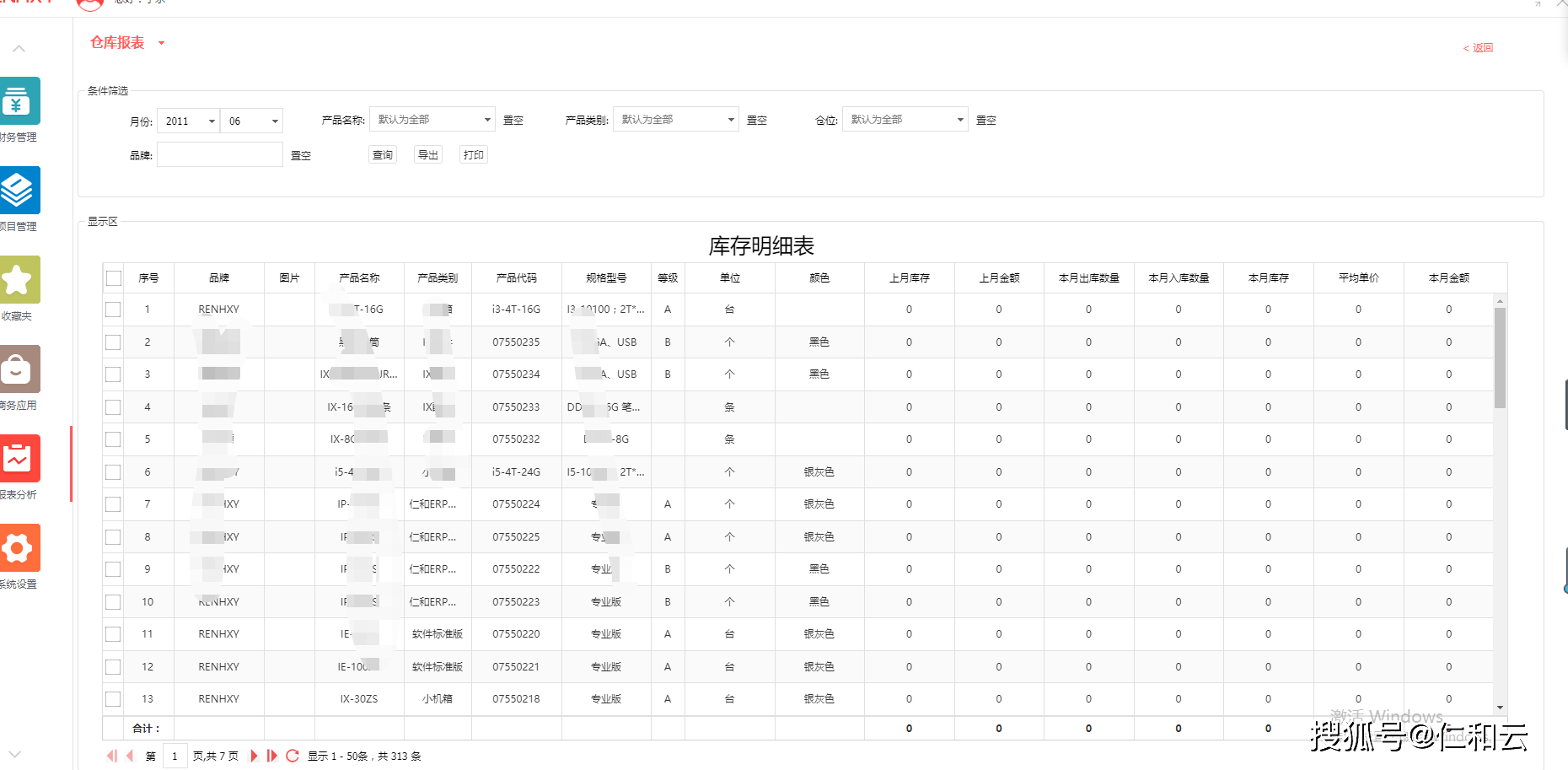Click the 品牌 text input field
The width and height of the screenshot is (1568, 770).
(220, 155)
